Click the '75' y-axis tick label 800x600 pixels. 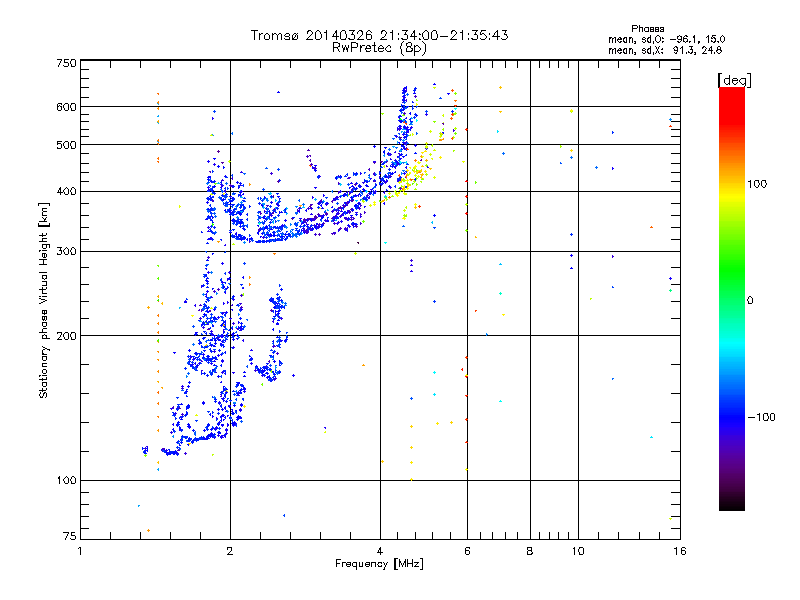click(x=70, y=536)
